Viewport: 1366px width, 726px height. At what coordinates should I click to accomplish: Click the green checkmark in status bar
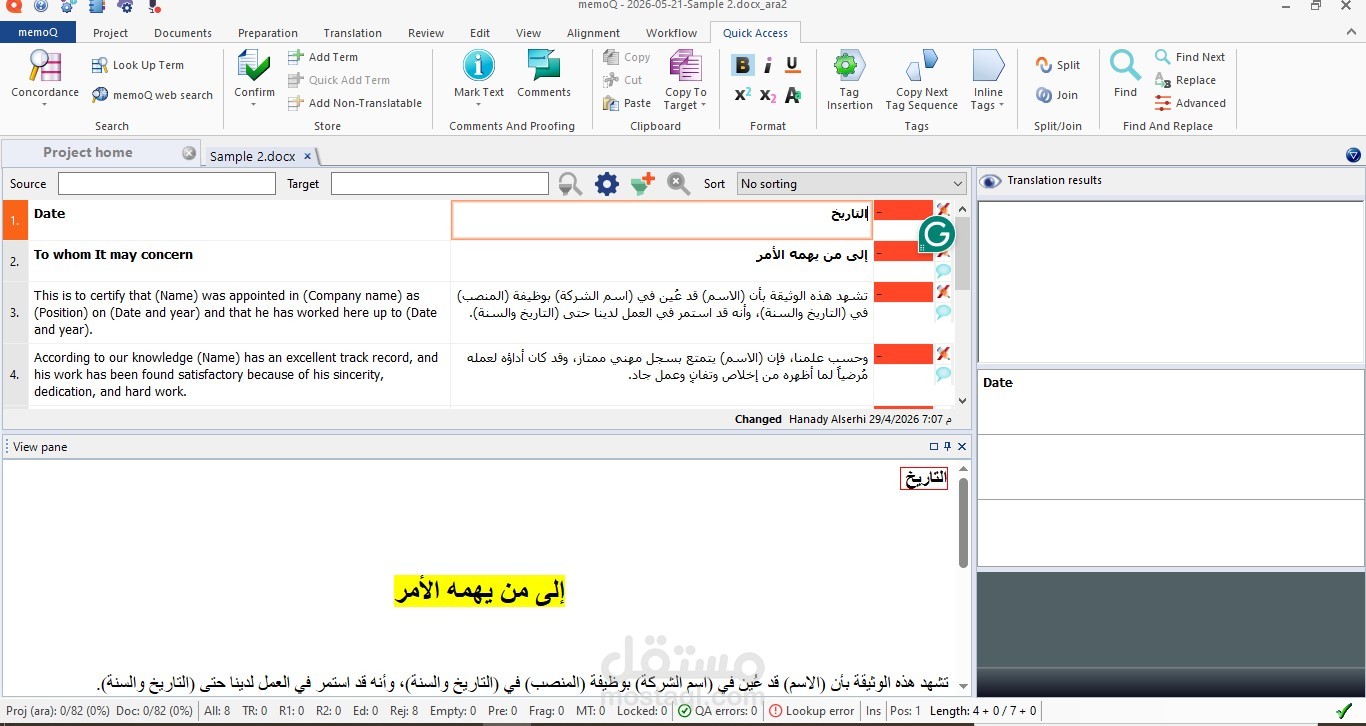tap(1344, 711)
